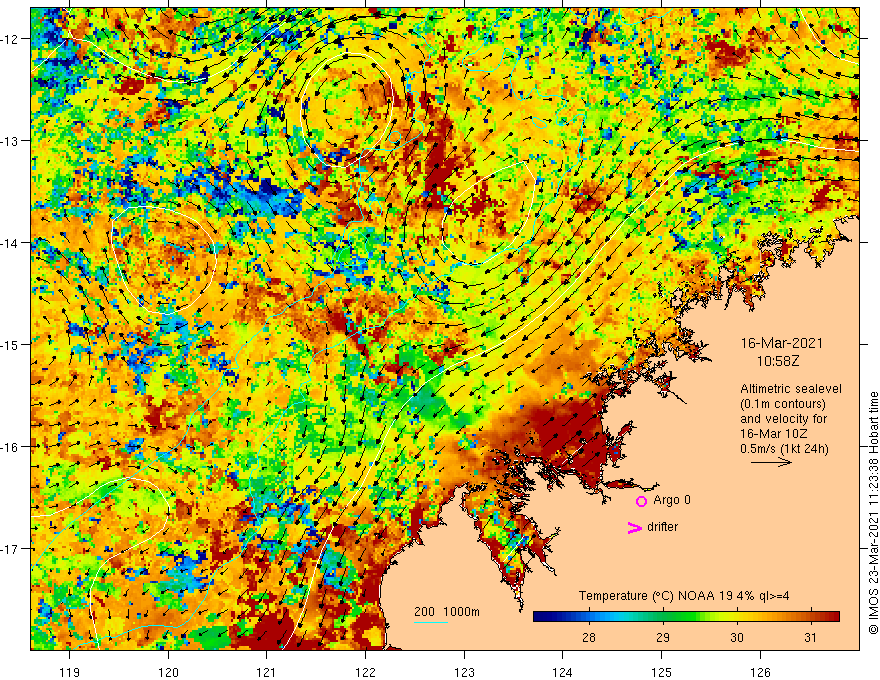Screen dimensions: 880x680
Task: Click the cyan 200 1000m depth contour line sample
Action: (430, 622)
